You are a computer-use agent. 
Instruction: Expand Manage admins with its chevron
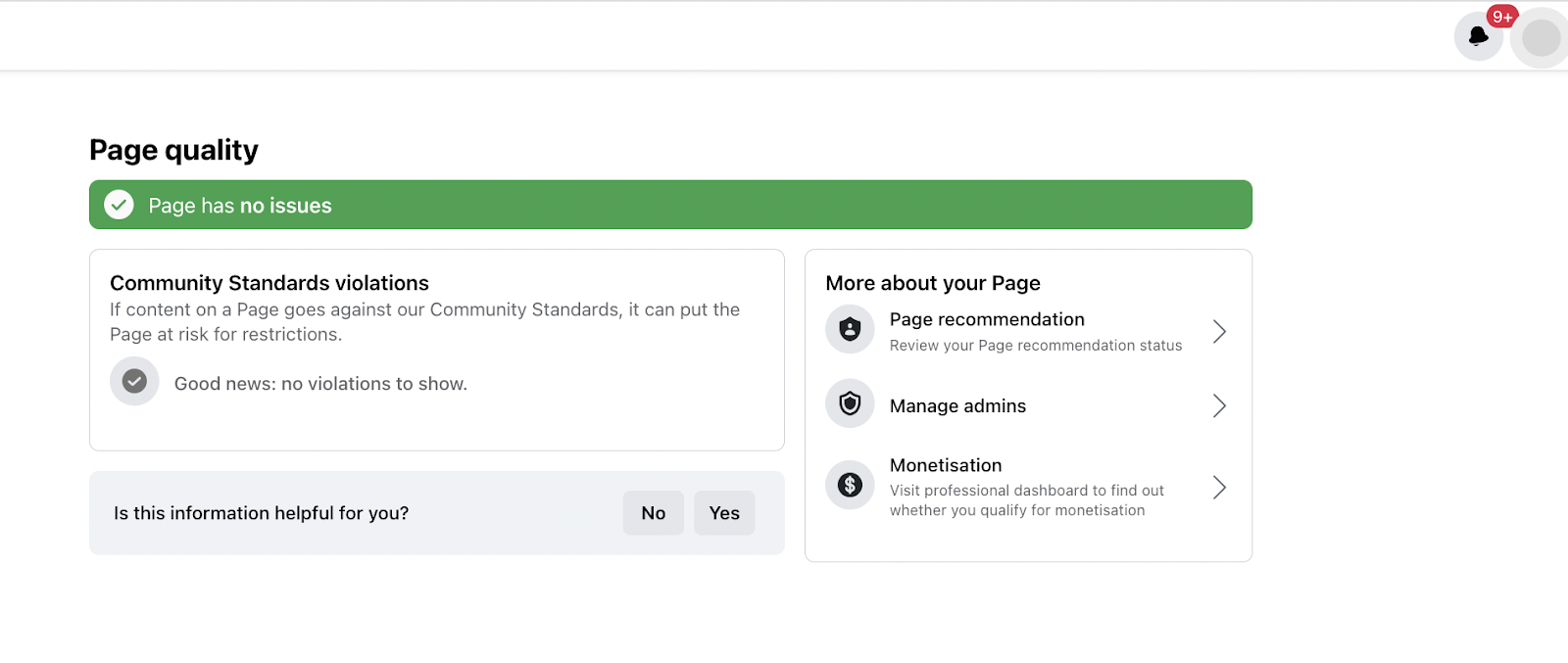point(1219,405)
